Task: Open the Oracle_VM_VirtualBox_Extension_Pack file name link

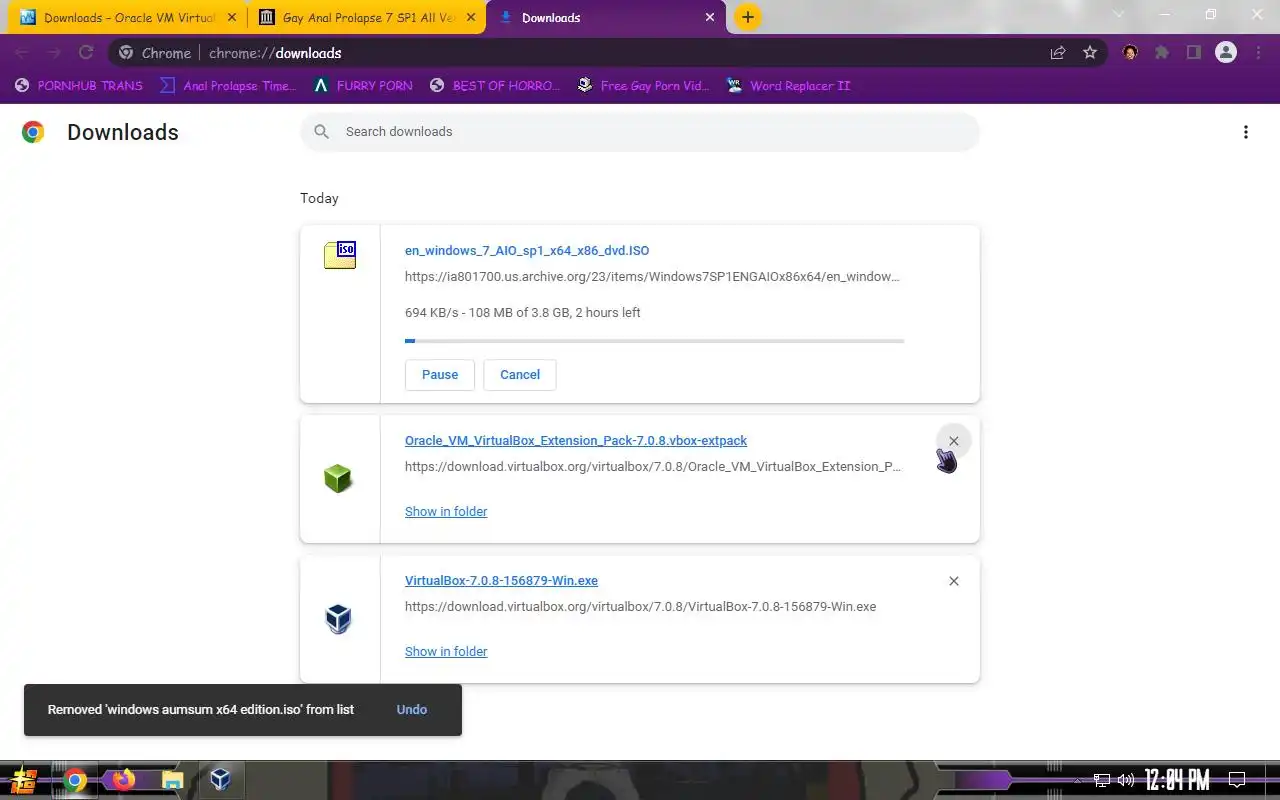Action: click(576, 441)
